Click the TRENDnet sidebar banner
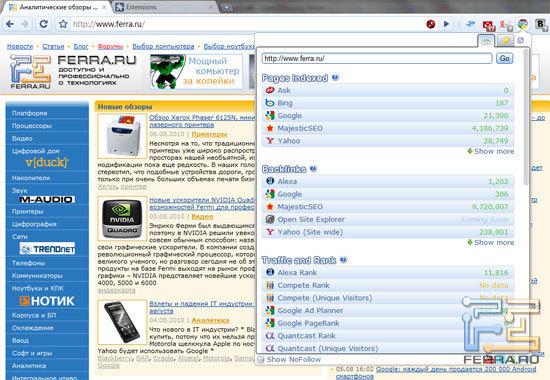The width and height of the screenshot is (550, 380). [x=47, y=249]
